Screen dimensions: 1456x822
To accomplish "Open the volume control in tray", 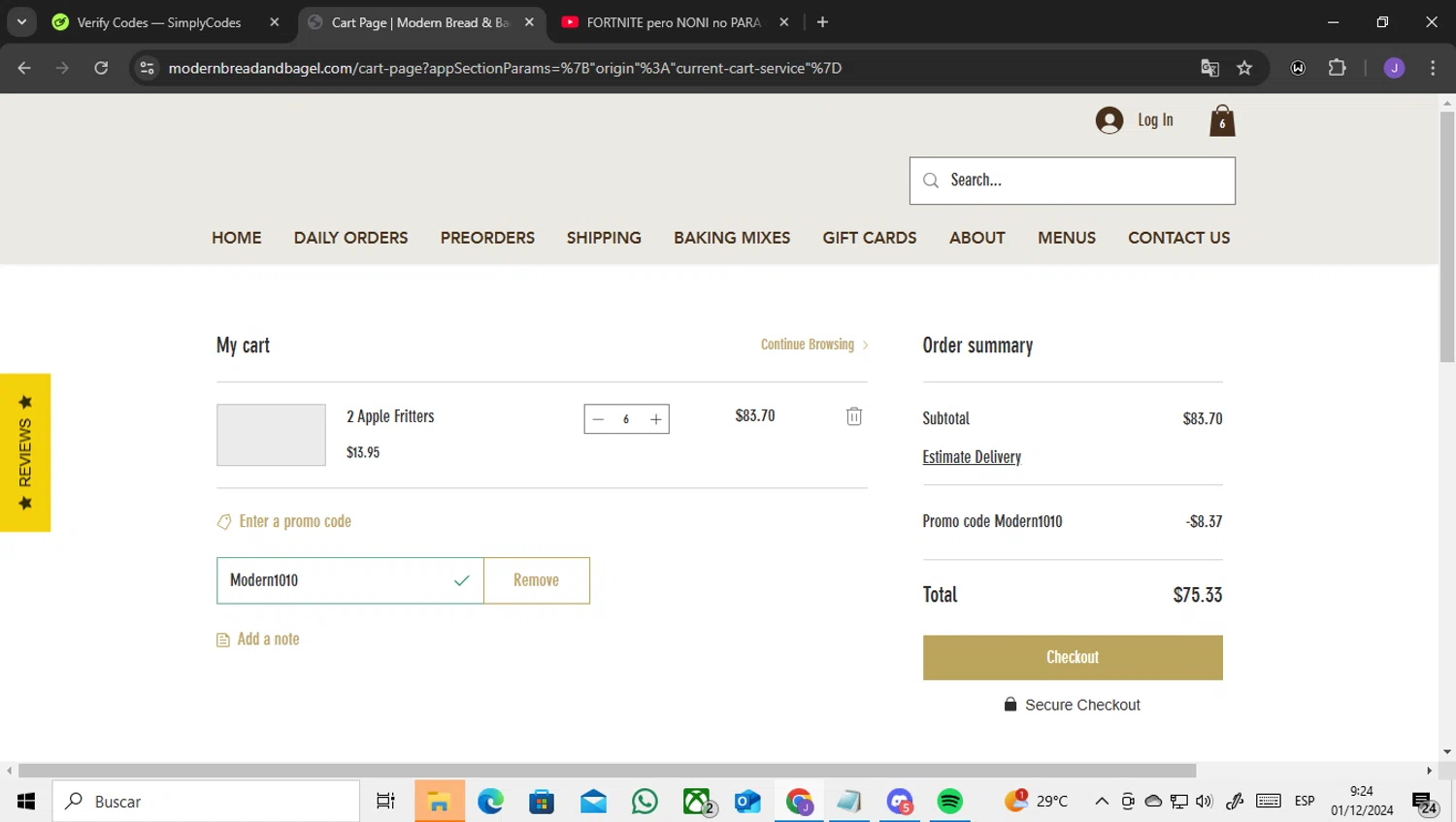I will pyautogui.click(x=1205, y=801).
